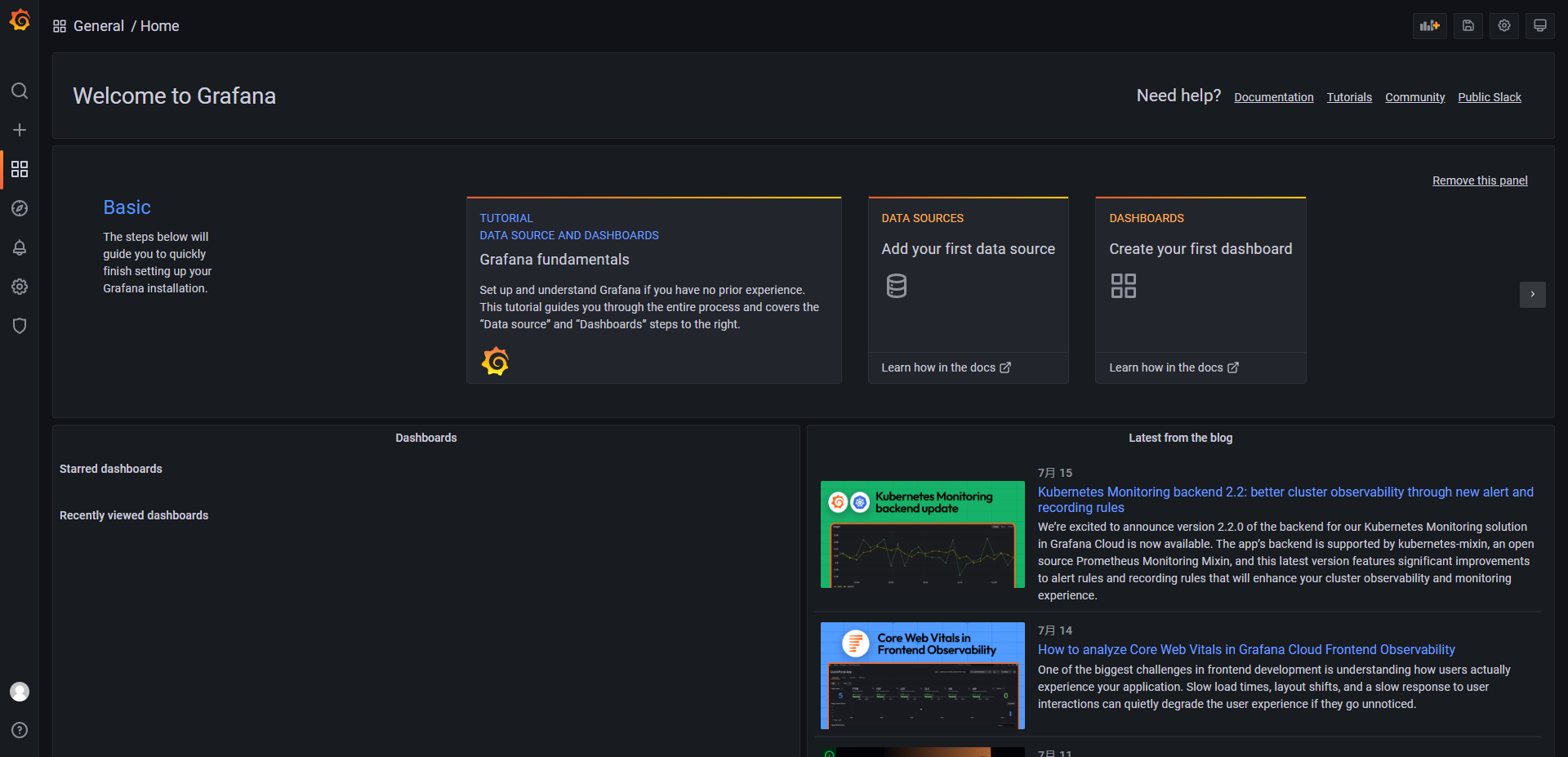
Task: Click the Welcome to Grafana heading
Action: click(175, 96)
